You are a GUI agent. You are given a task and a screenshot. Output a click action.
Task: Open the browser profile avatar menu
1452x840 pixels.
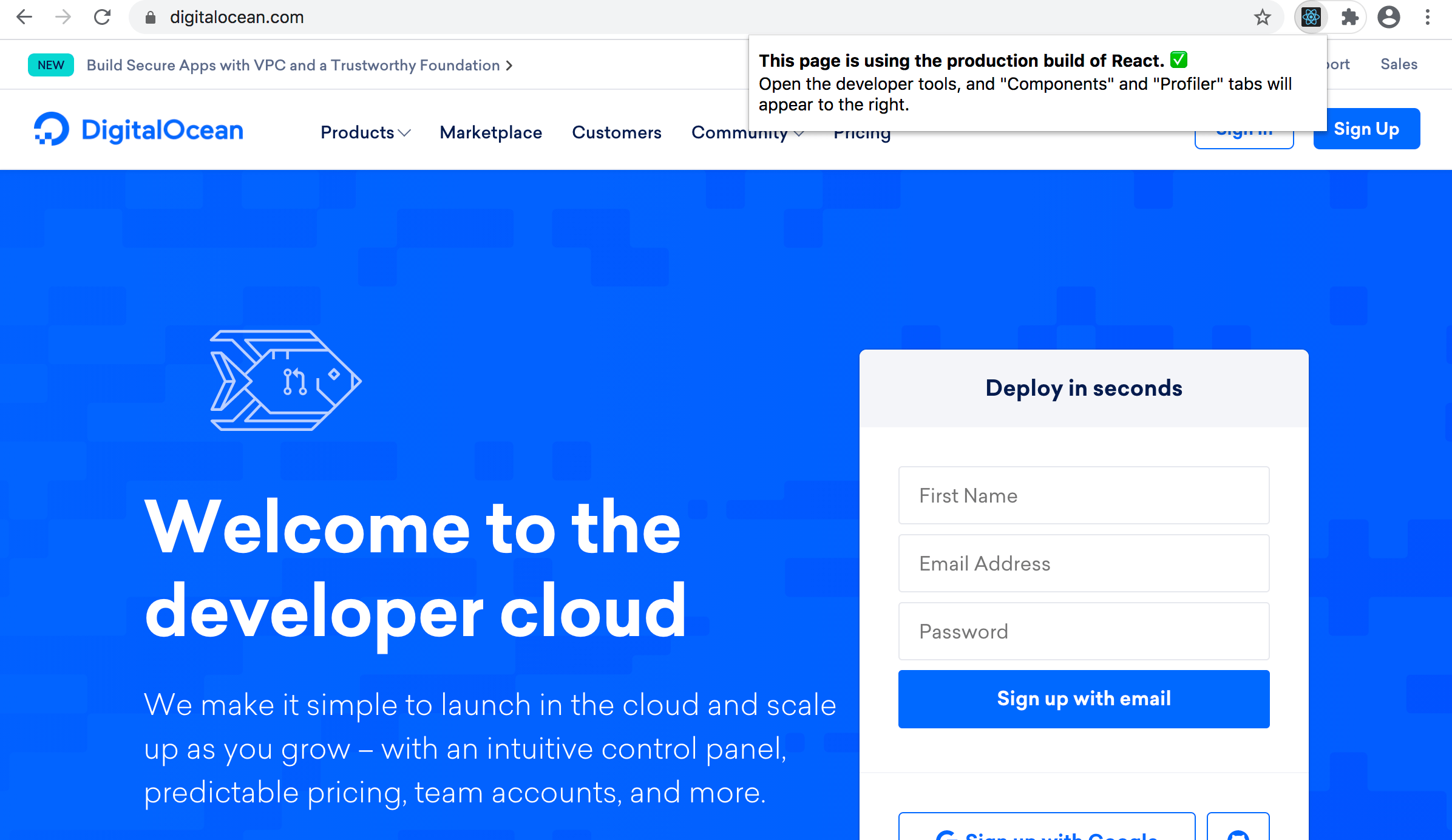point(1389,18)
